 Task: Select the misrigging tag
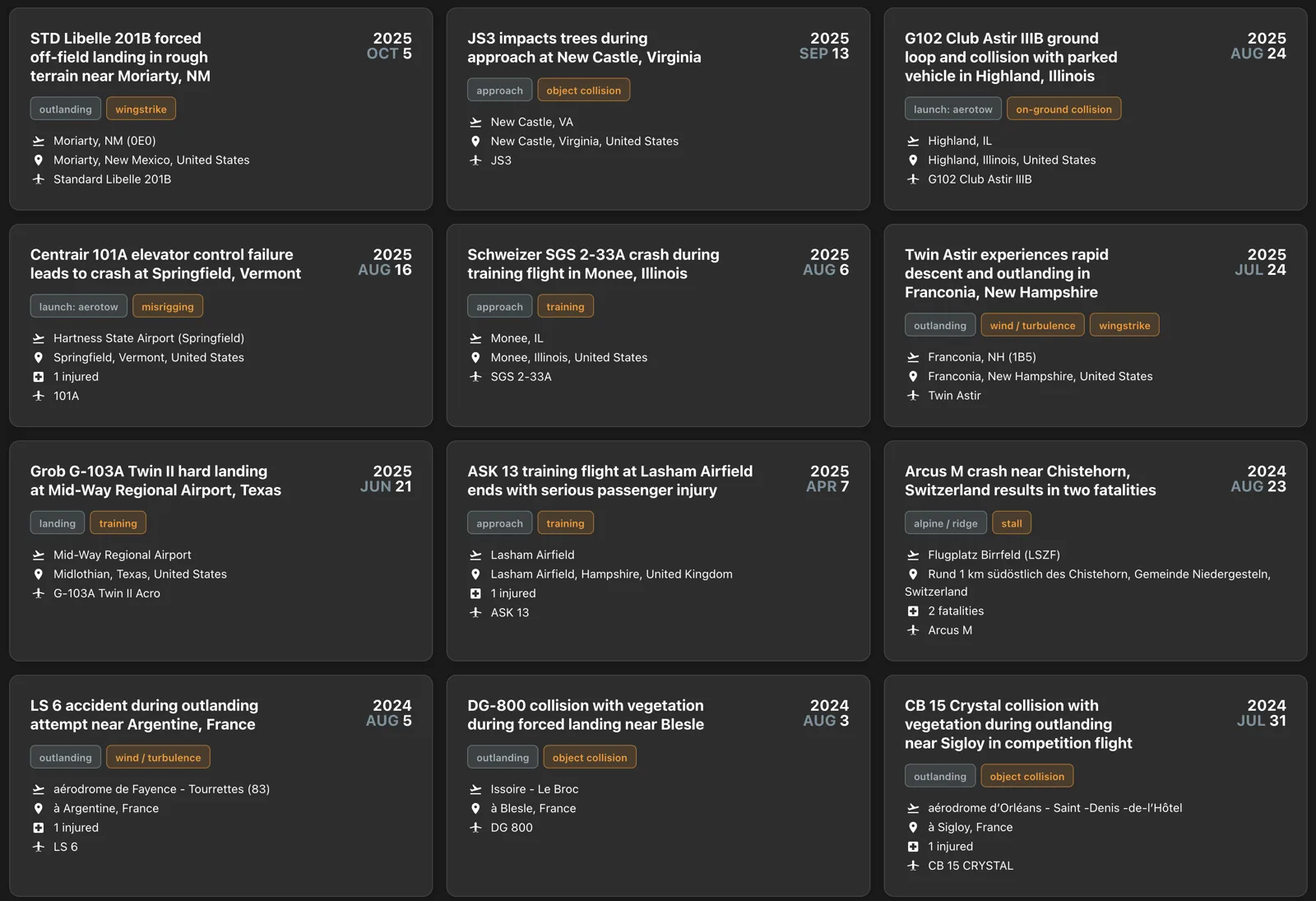[168, 307]
